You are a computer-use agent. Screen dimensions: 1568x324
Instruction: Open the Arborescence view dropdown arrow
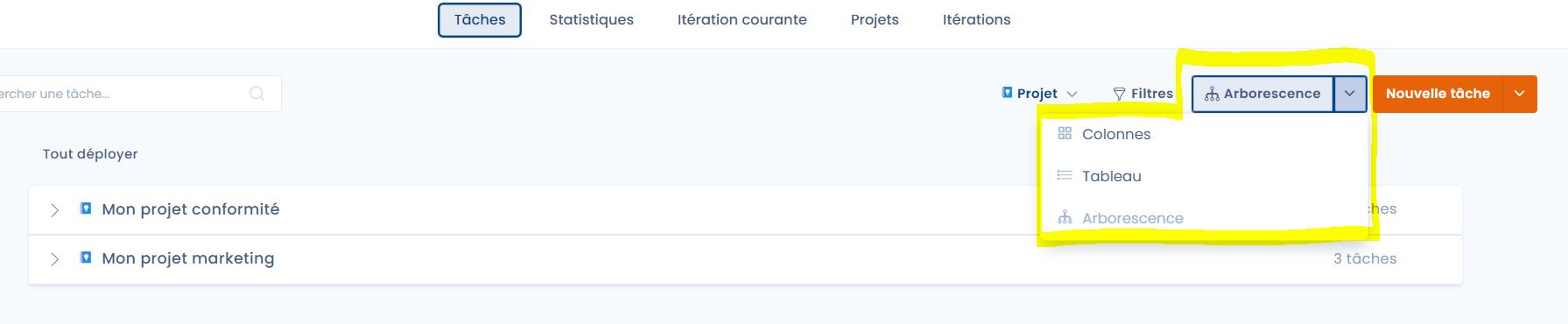tap(1349, 94)
